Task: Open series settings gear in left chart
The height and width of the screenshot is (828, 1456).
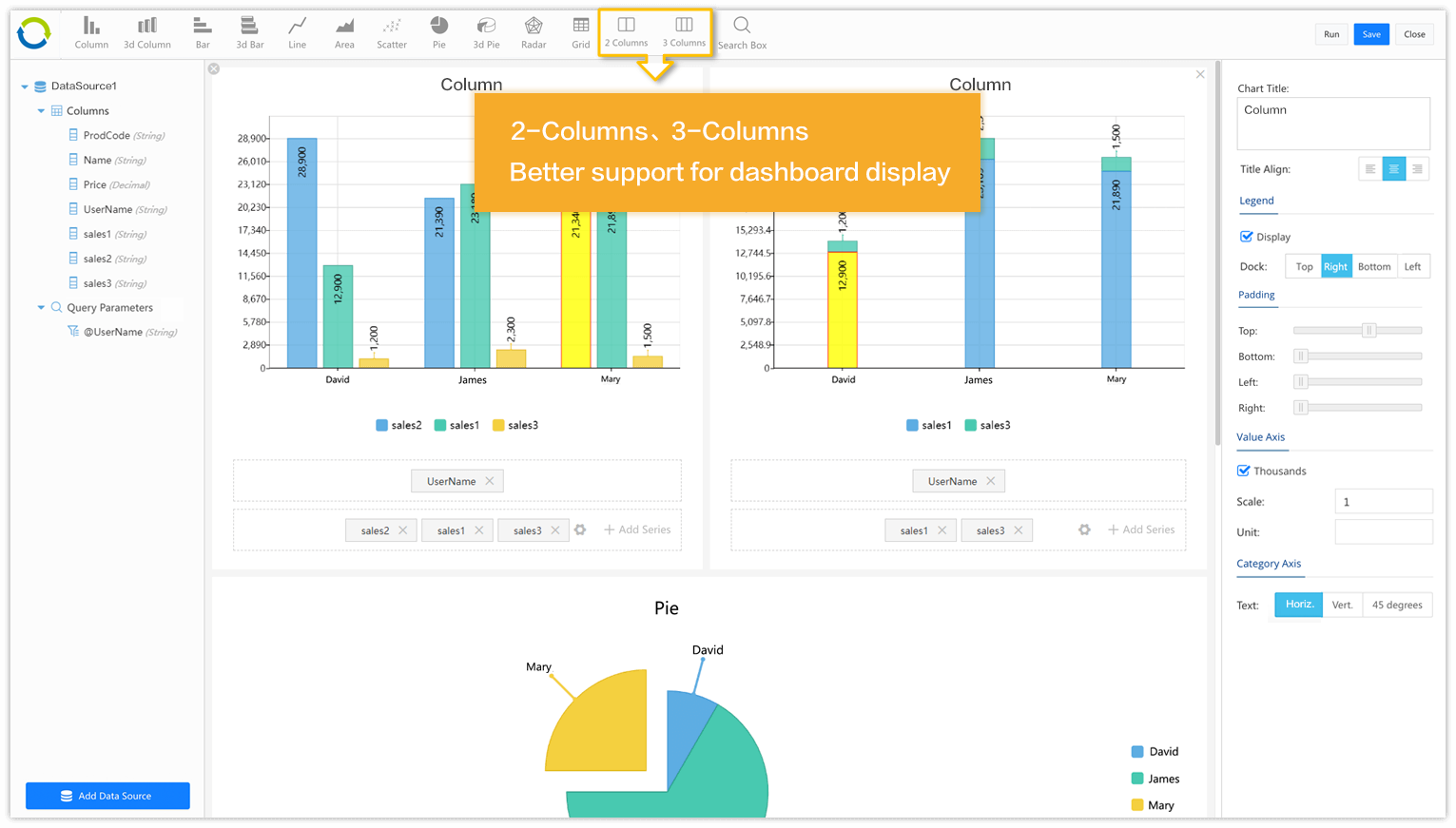Action: (580, 530)
